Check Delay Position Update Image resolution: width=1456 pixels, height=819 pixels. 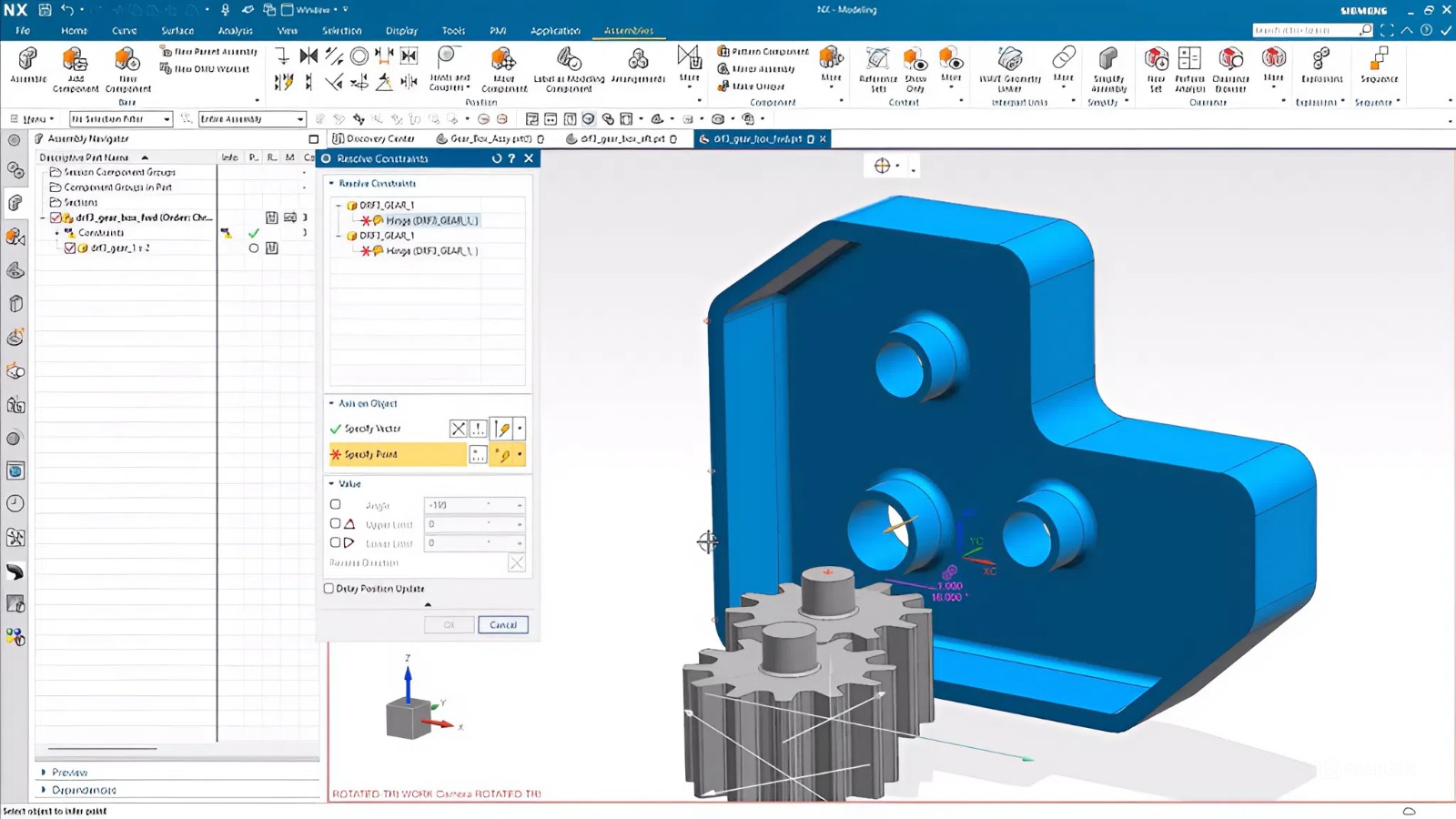click(x=329, y=589)
